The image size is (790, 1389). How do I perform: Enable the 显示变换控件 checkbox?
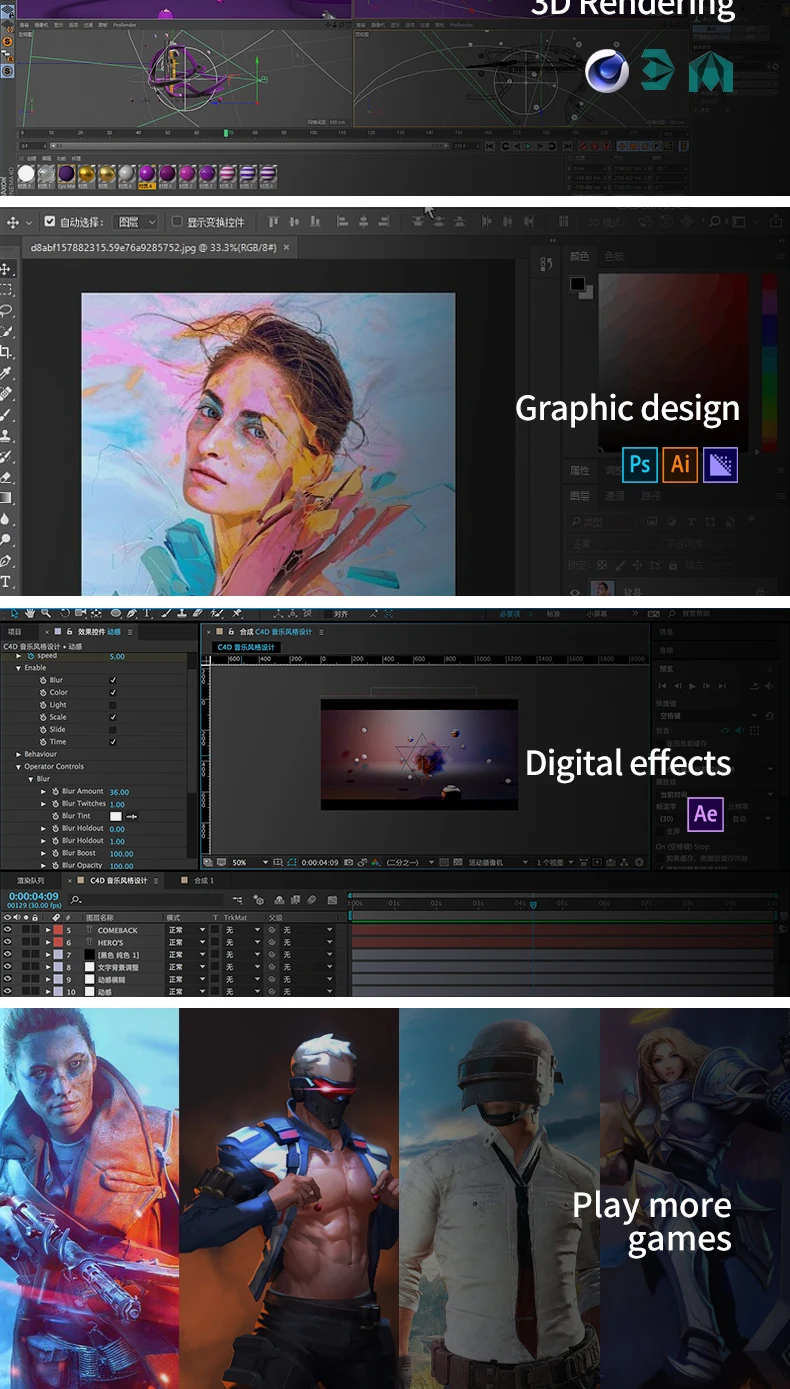pyautogui.click(x=177, y=222)
